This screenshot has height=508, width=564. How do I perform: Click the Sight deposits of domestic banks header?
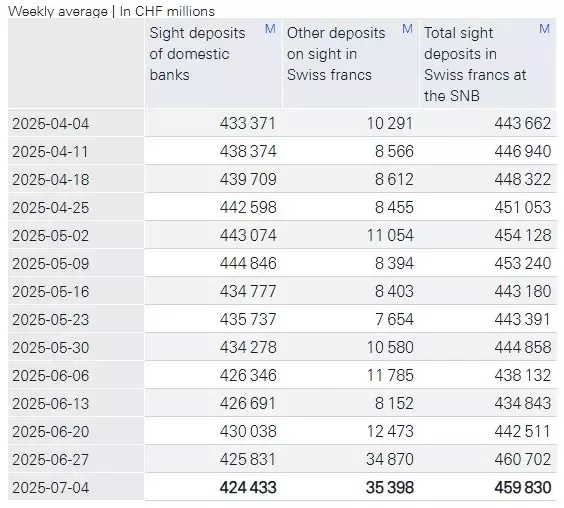tap(197, 54)
